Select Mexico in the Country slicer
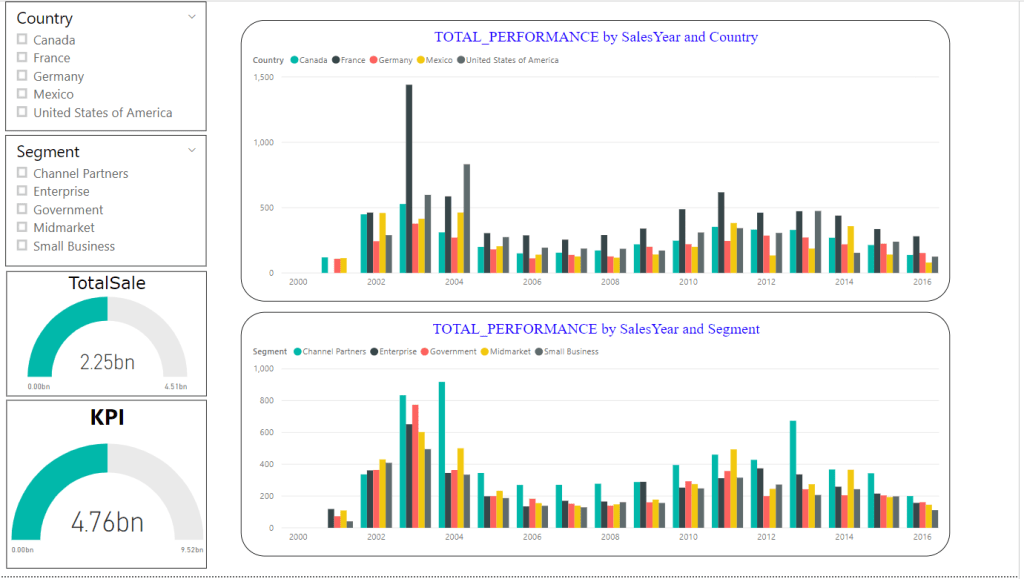Viewport: 1024px width, 579px height. pos(22,94)
